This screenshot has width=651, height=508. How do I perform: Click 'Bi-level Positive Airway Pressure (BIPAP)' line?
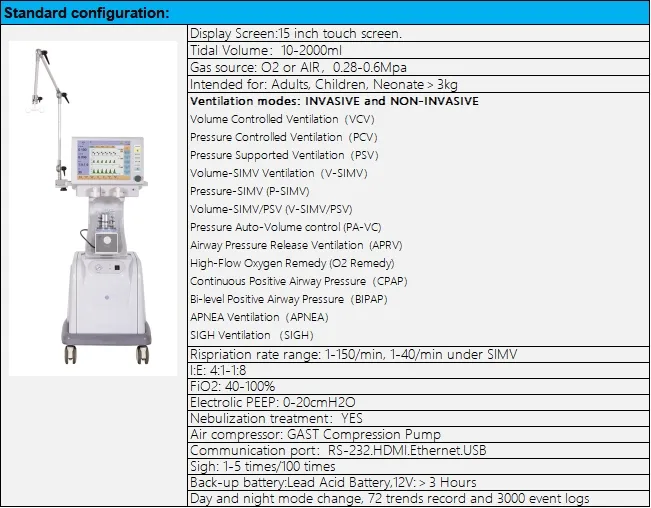289,299
